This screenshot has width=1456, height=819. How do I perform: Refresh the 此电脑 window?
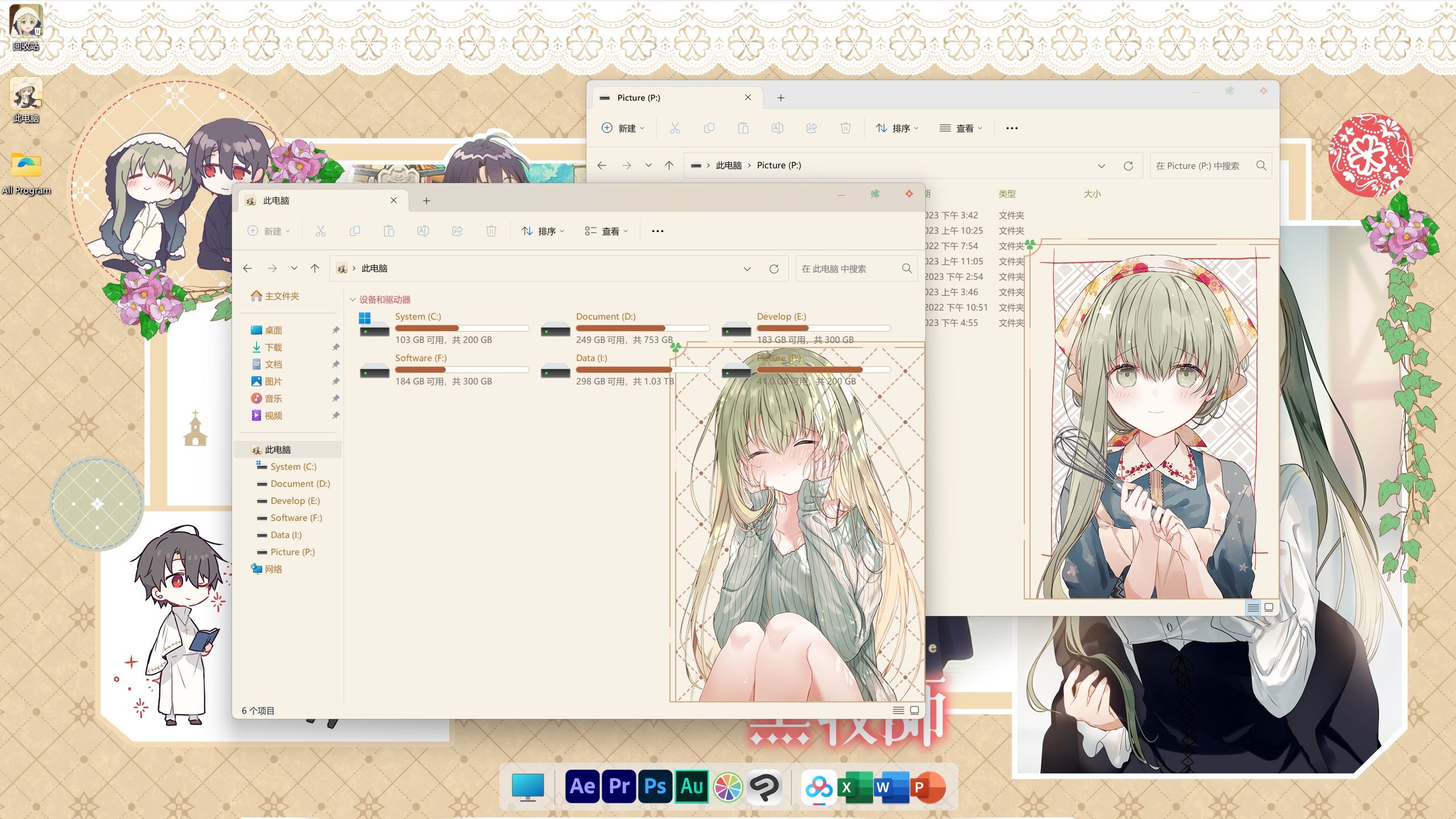(x=774, y=268)
